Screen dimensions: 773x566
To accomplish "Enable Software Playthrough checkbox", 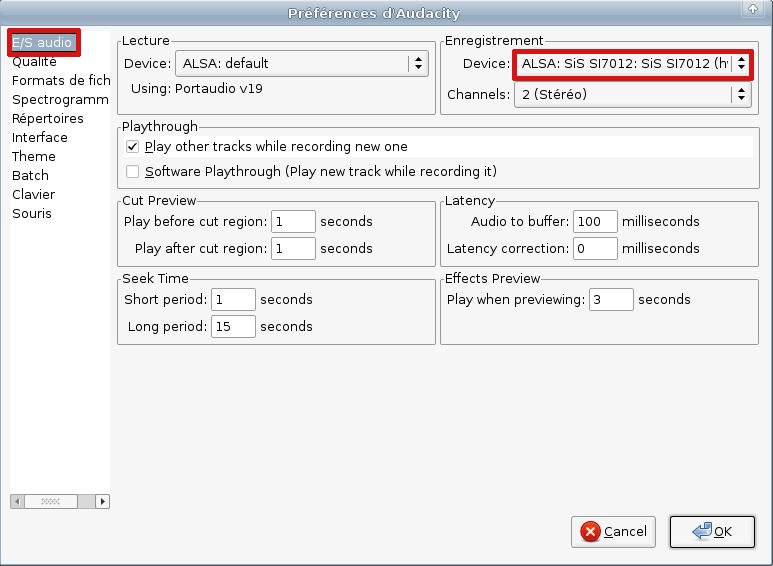I will pyautogui.click(x=133, y=171).
